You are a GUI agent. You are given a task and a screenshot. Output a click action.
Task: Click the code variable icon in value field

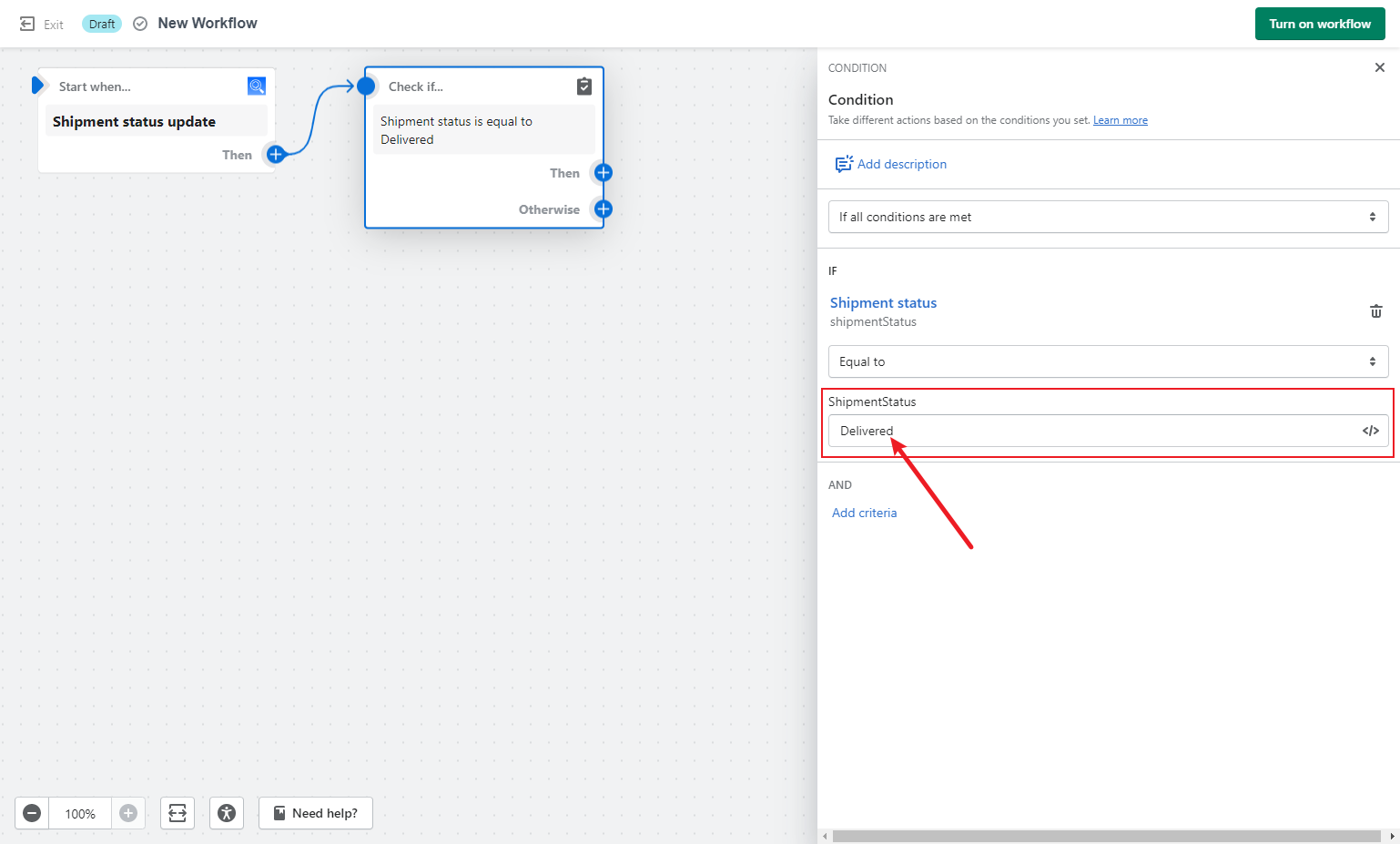click(x=1370, y=431)
